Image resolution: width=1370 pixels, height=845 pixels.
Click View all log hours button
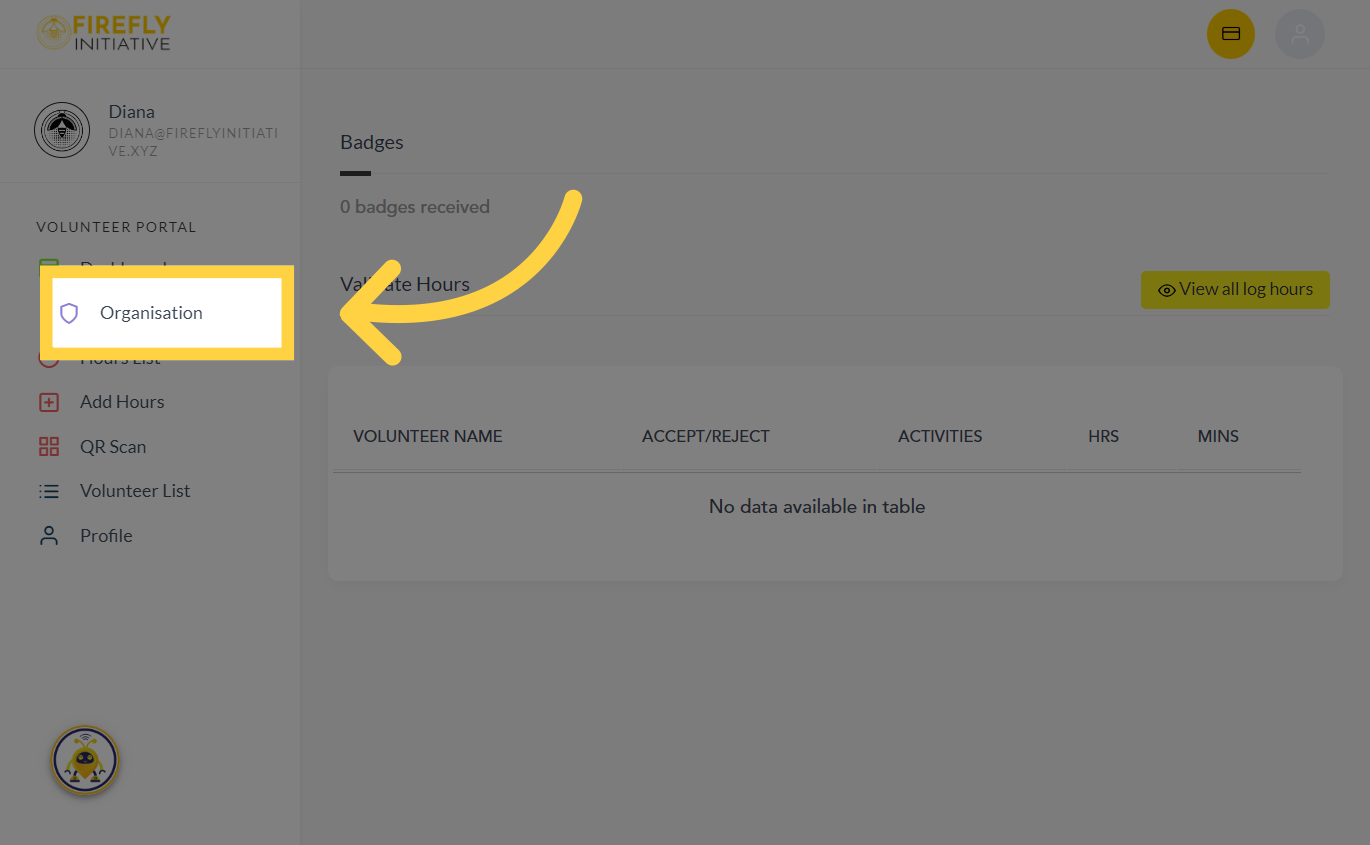tap(1235, 290)
